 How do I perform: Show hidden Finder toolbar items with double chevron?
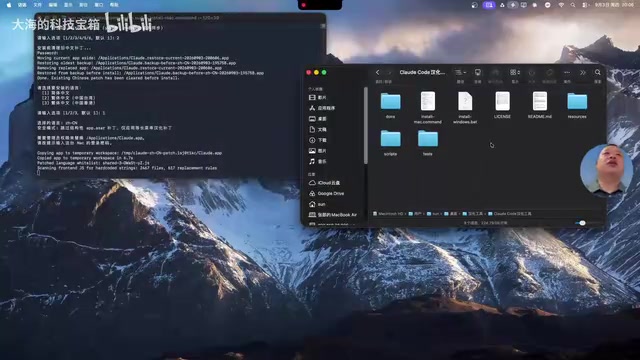pyautogui.click(x=583, y=72)
